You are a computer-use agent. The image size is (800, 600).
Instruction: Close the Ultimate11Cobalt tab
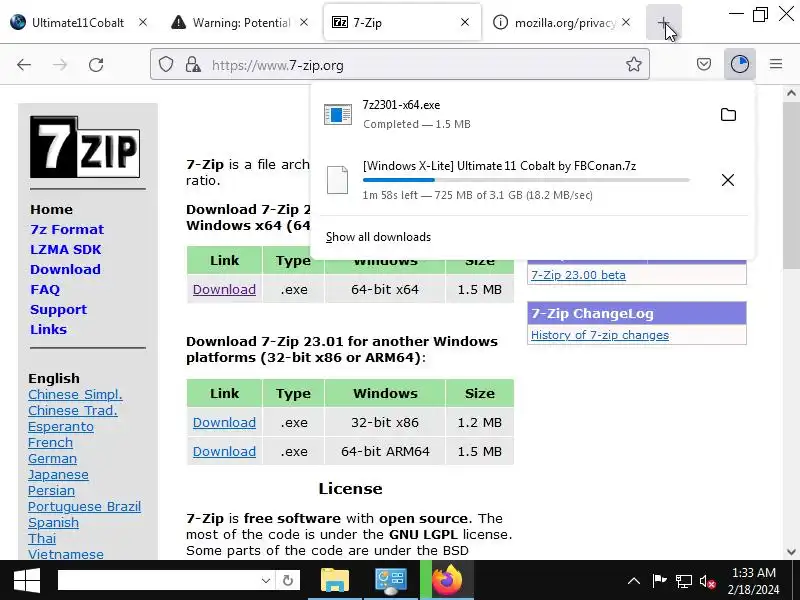coord(143,22)
